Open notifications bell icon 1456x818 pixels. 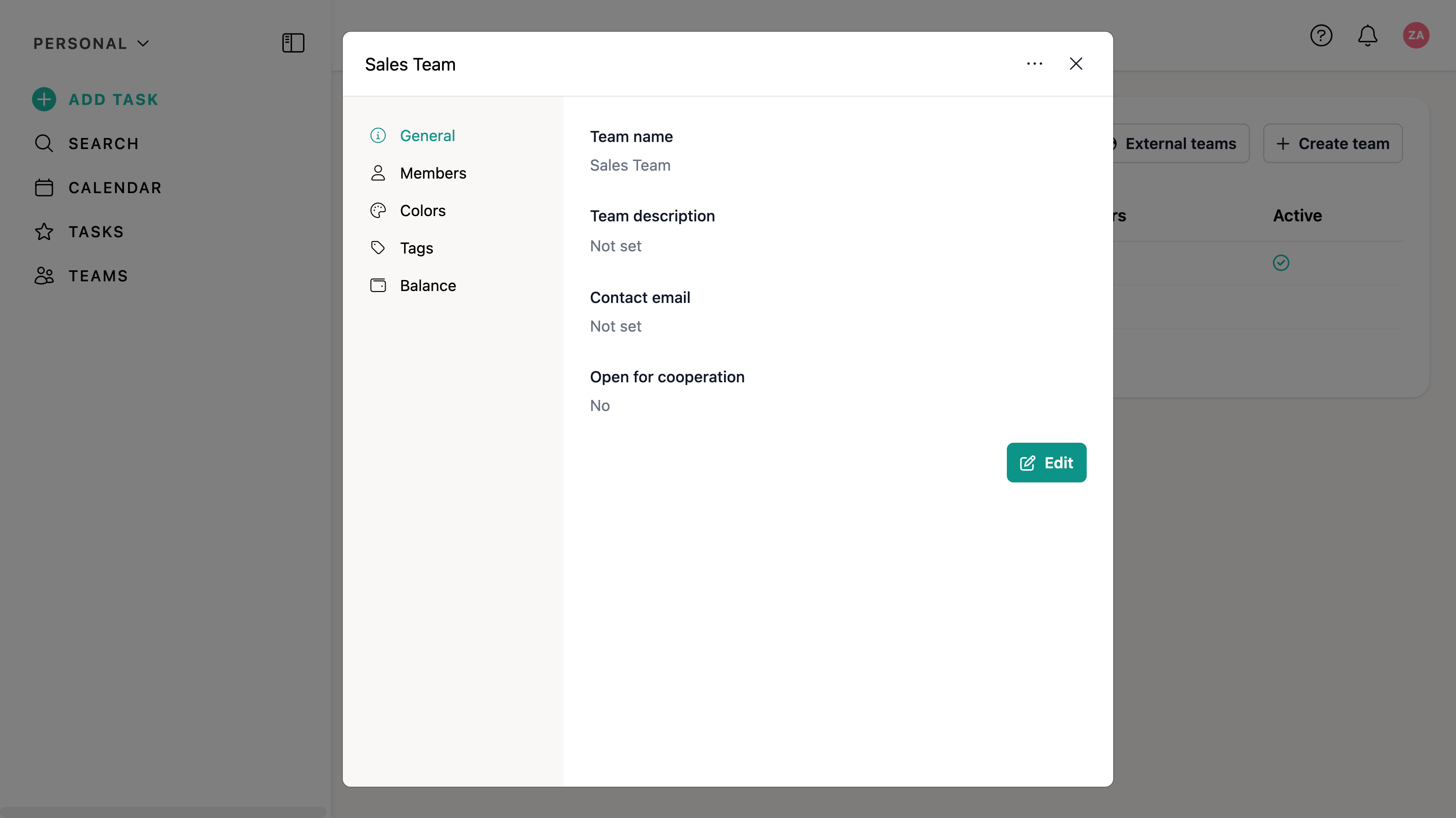click(x=1367, y=36)
